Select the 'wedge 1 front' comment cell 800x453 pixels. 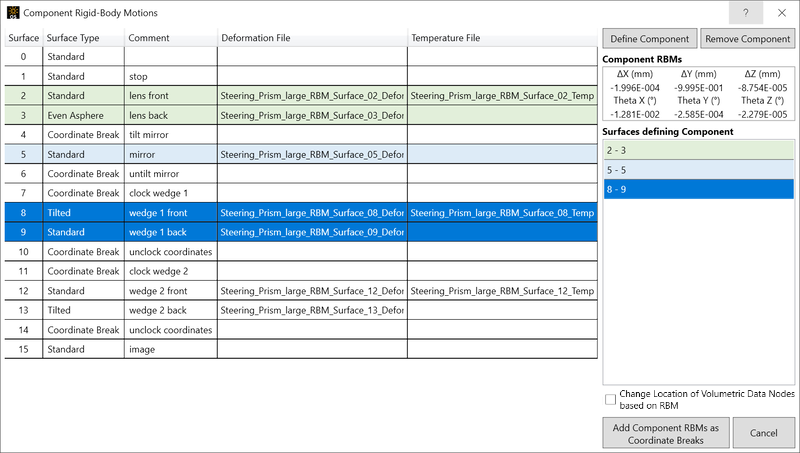coord(171,213)
